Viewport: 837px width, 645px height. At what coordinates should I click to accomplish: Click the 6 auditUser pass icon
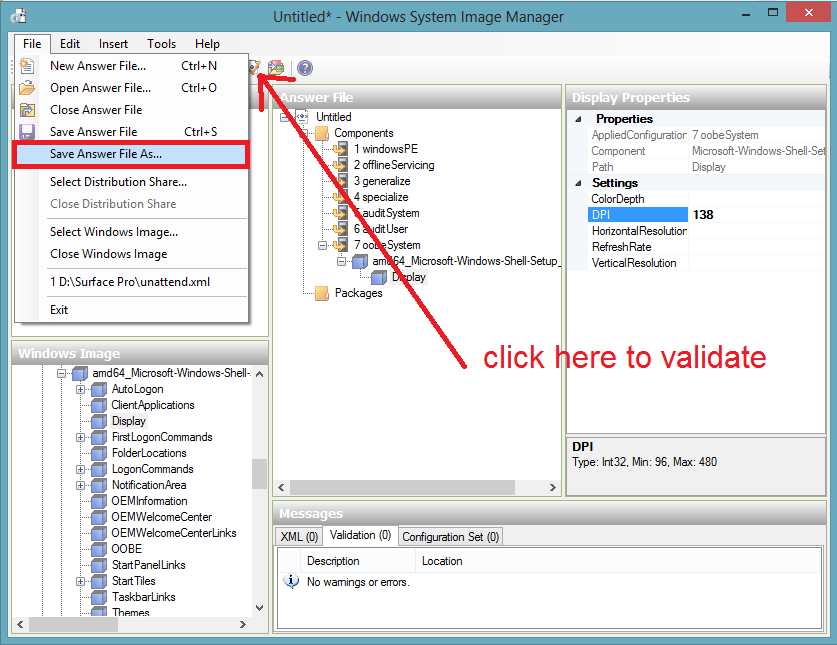(341, 229)
